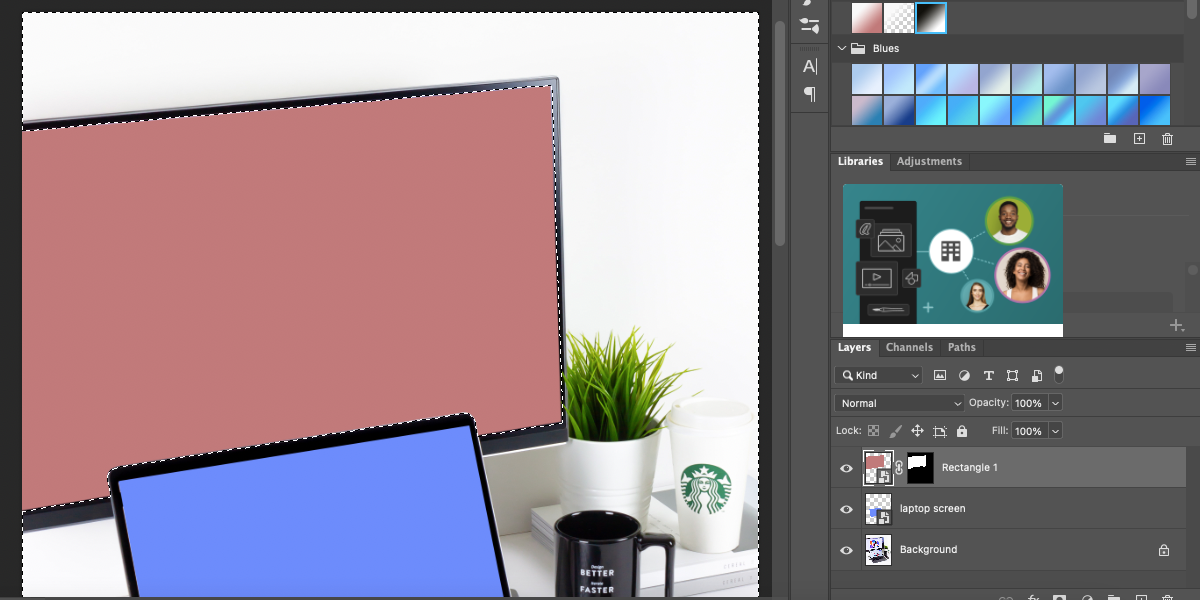Toggle visibility of the Background layer
The image size is (1200, 600).
click(x=846, y=550)
